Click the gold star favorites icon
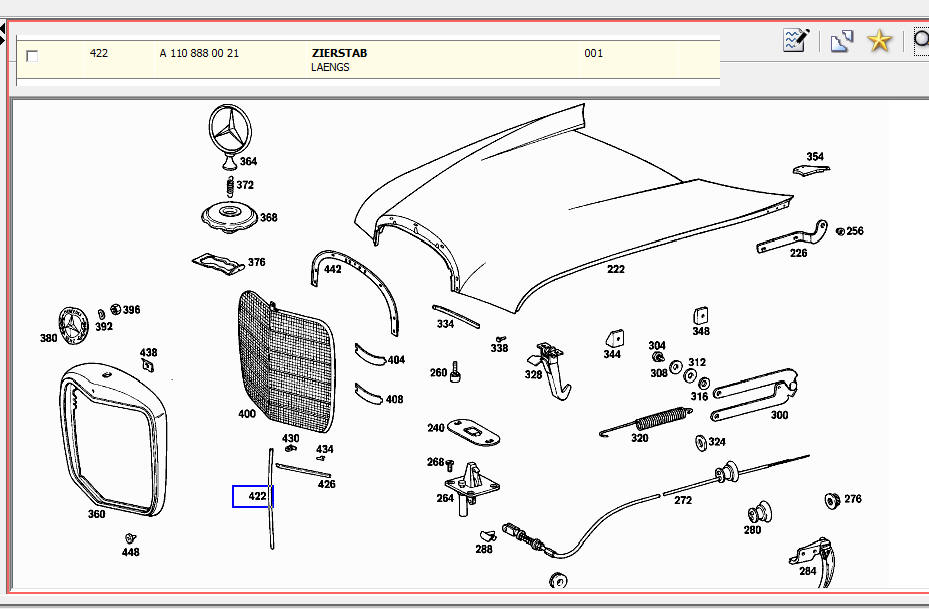This screenshot has width=929, height=609. (879, 41)
